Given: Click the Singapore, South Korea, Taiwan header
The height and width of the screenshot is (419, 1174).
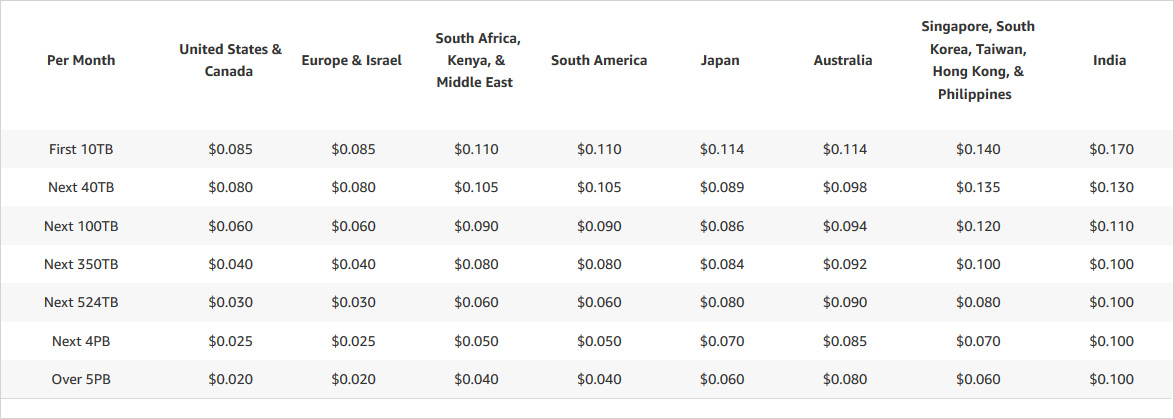Looking at the screenshot, I should [978, 60].
